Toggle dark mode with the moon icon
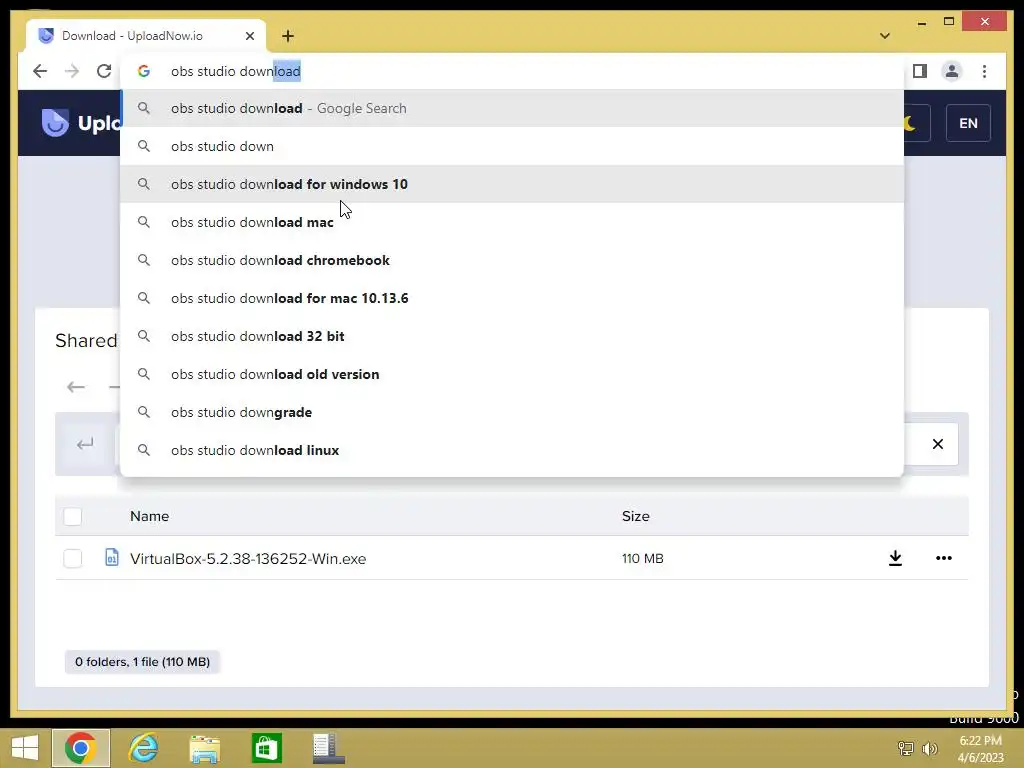This screenshot has height=768, width=1024. point(911,123)
